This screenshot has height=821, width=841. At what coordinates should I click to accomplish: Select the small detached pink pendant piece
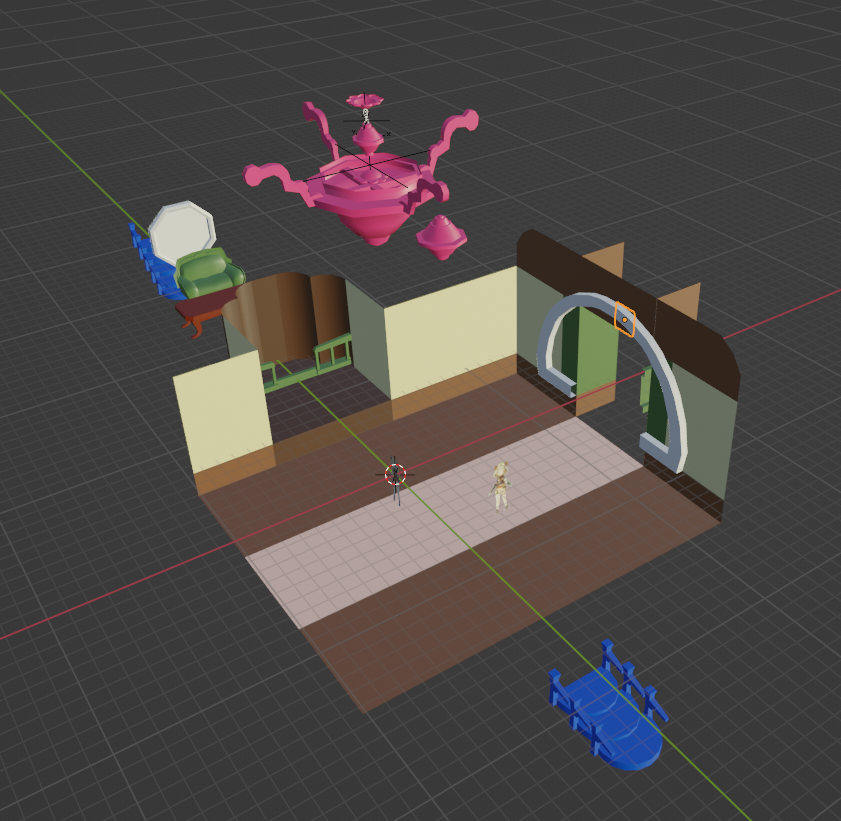pos(441,238)
